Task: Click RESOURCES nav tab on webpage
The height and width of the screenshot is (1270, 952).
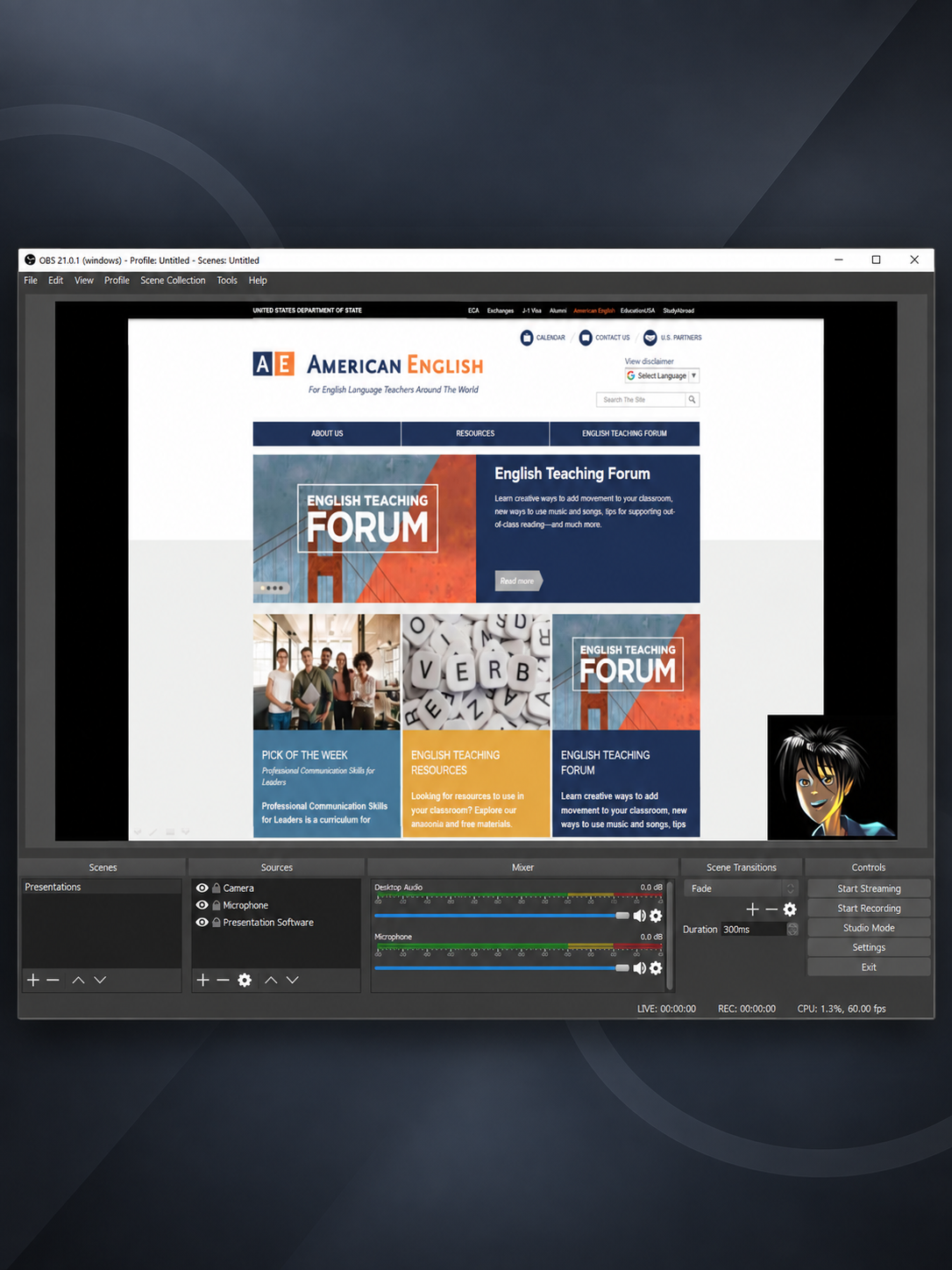Action: [475, 433]
